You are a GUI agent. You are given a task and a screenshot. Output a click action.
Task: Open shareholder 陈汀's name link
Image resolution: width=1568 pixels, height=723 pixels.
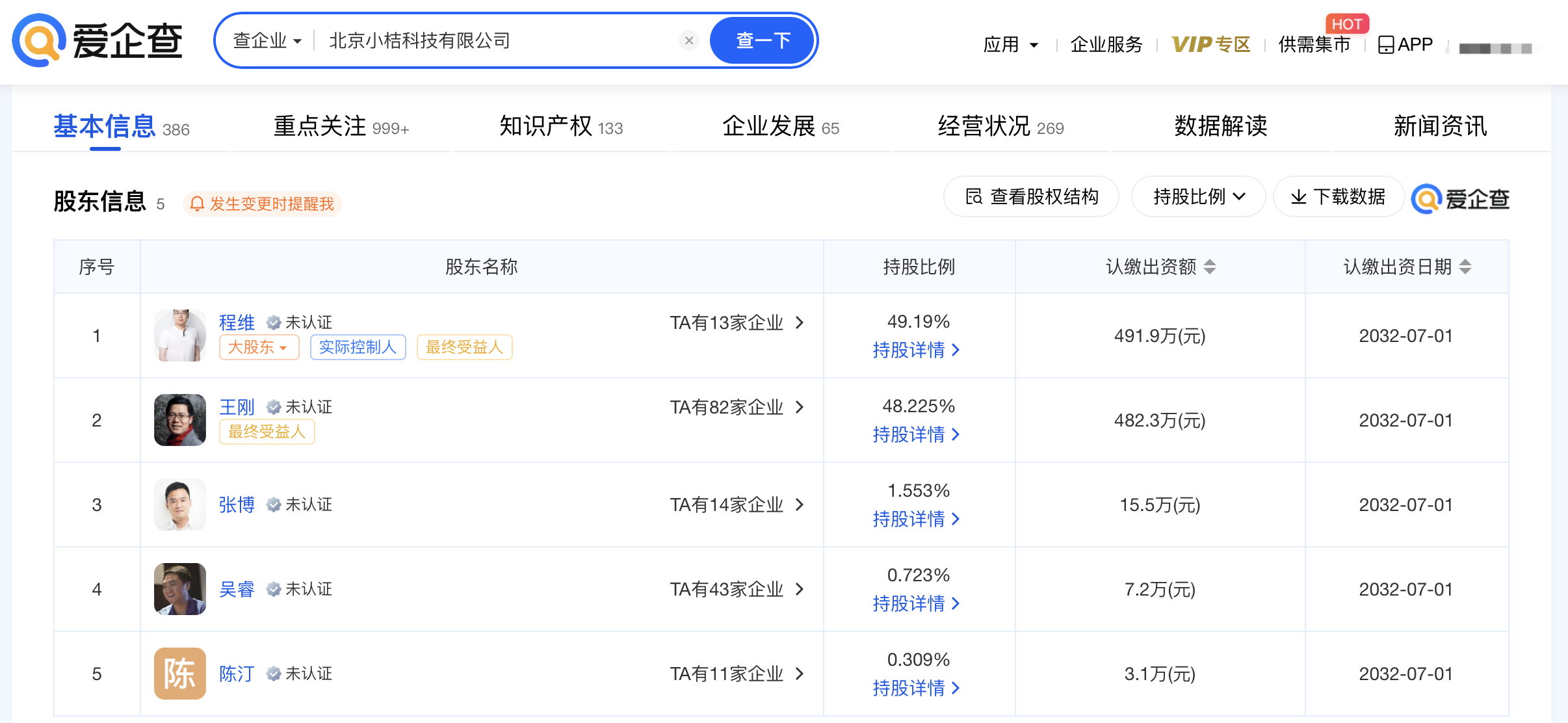(237, 674)
